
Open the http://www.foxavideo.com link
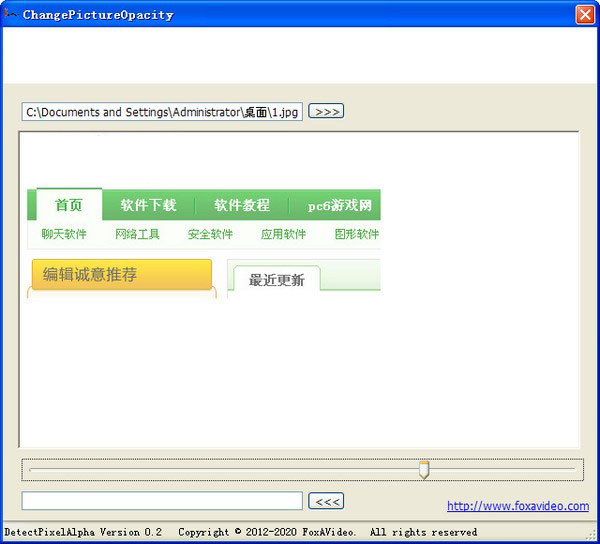(x=518, y=506)
